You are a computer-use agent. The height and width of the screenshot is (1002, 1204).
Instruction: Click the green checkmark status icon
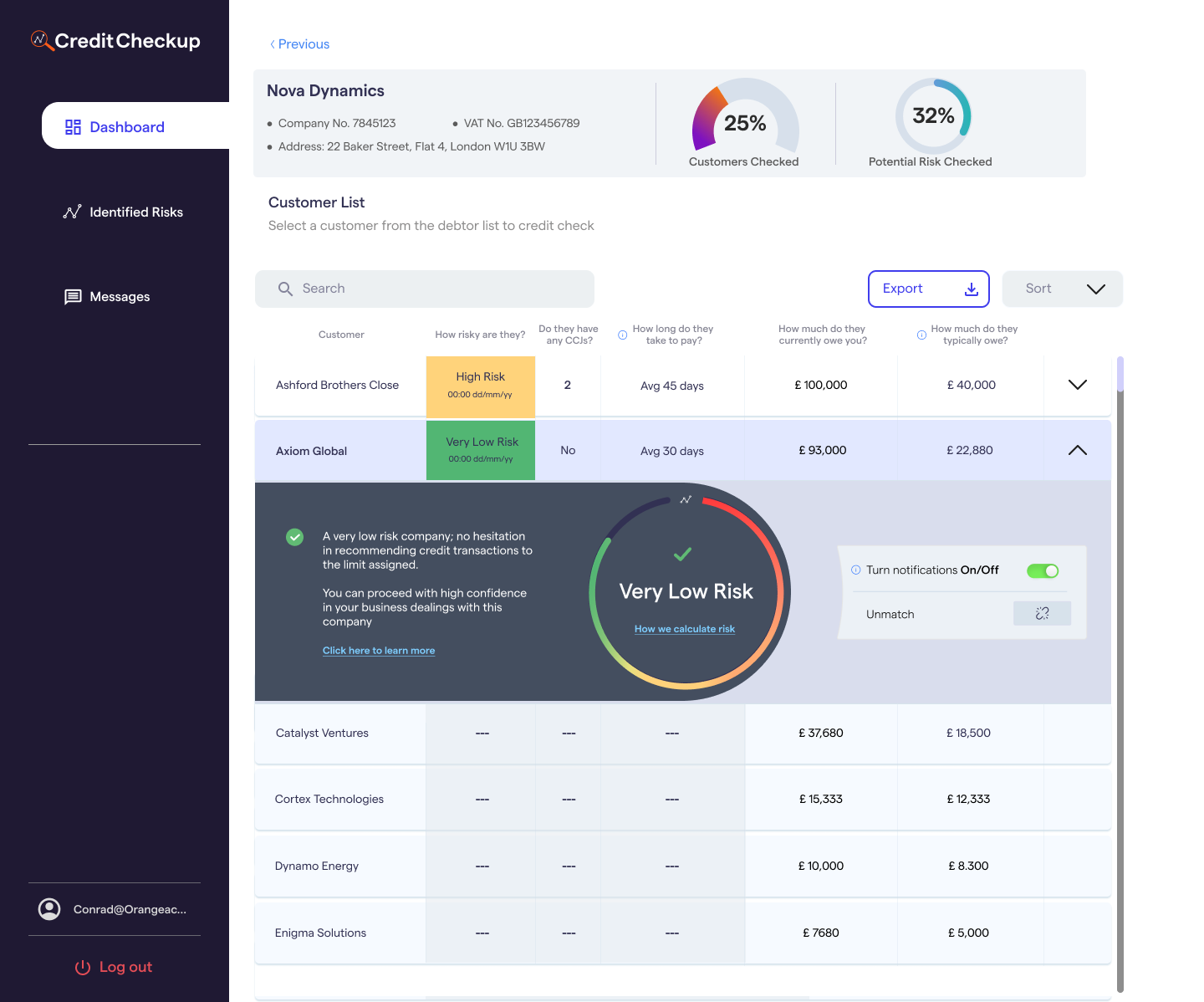[x=294, y=537]
